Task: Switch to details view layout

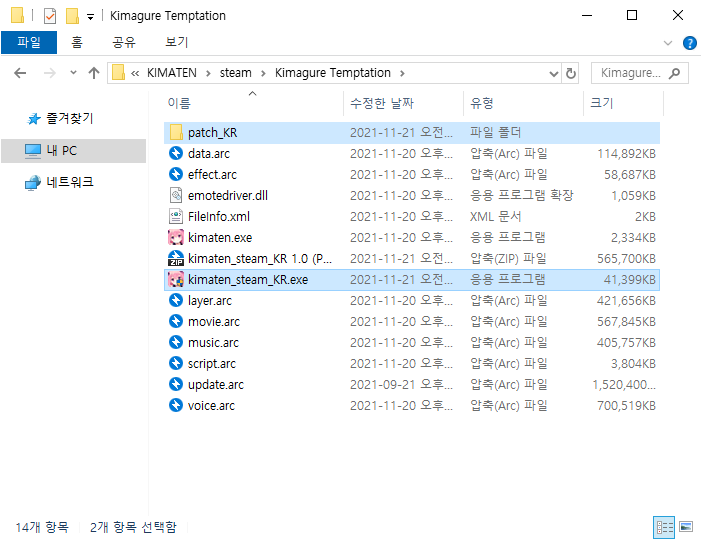Action: coord(664,527)
